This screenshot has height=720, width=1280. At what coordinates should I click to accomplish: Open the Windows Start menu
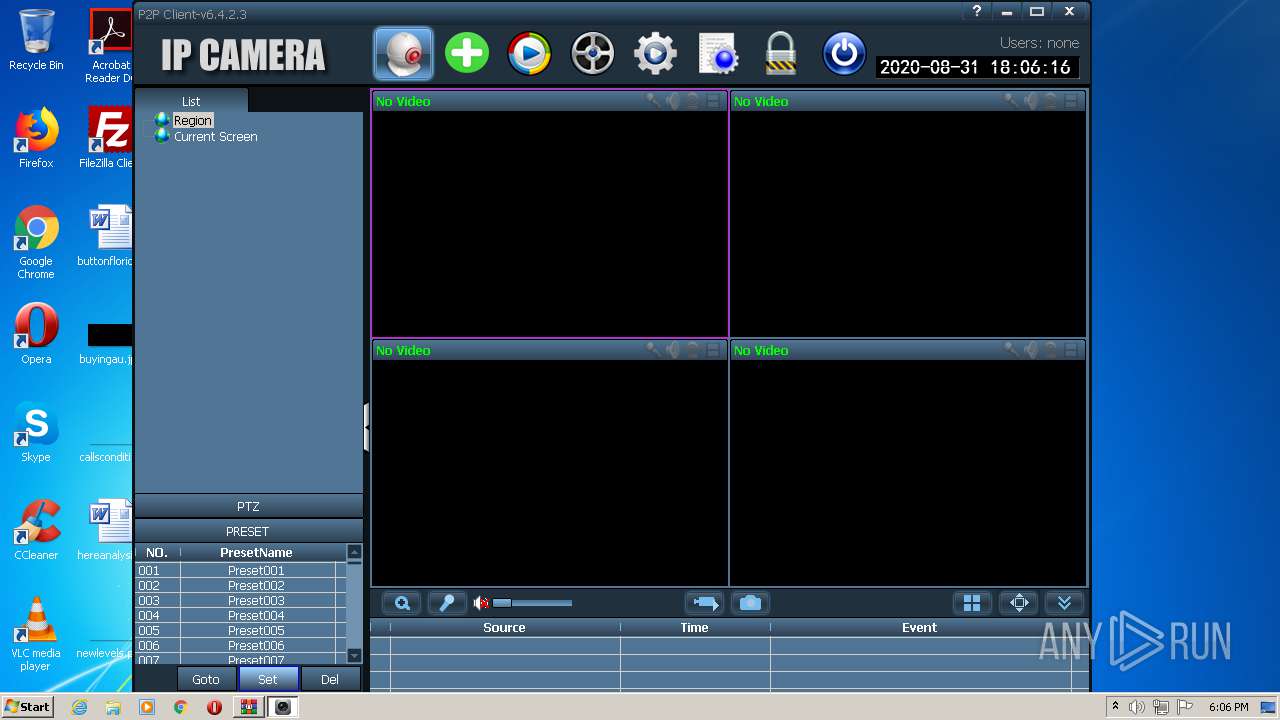coord(28,707)
